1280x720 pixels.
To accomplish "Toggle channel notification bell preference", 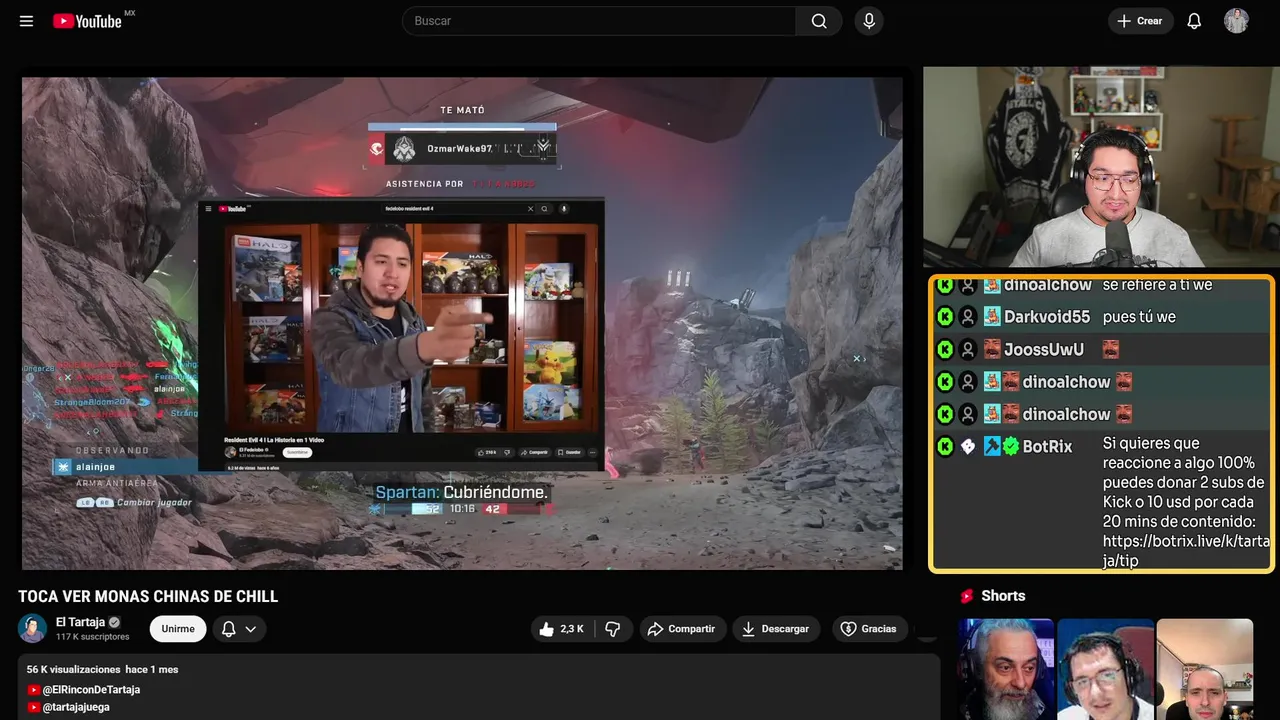I will (x=228, y=629).
